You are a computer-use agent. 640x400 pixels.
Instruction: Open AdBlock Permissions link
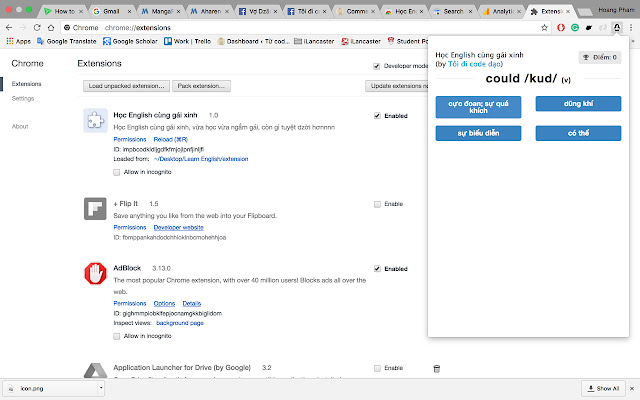tap(130, 304)
